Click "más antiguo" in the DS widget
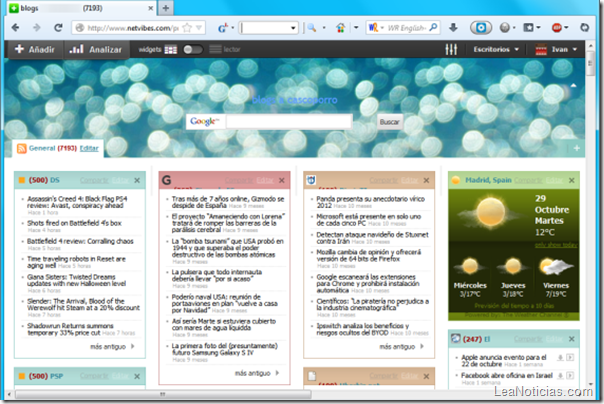 click(106, 346)
